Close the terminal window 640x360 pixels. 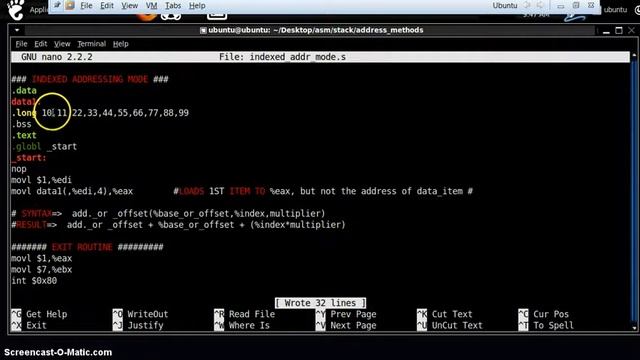click(x=631, y=31)
